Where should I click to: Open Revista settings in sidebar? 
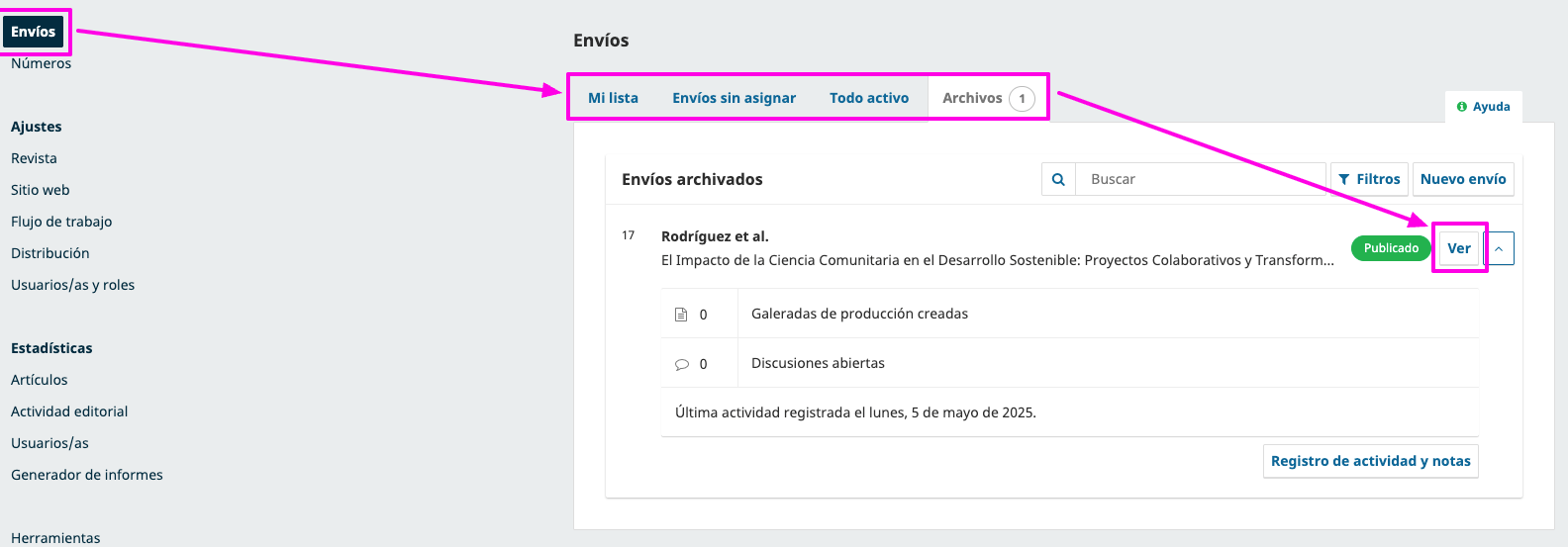pos(34,158)
